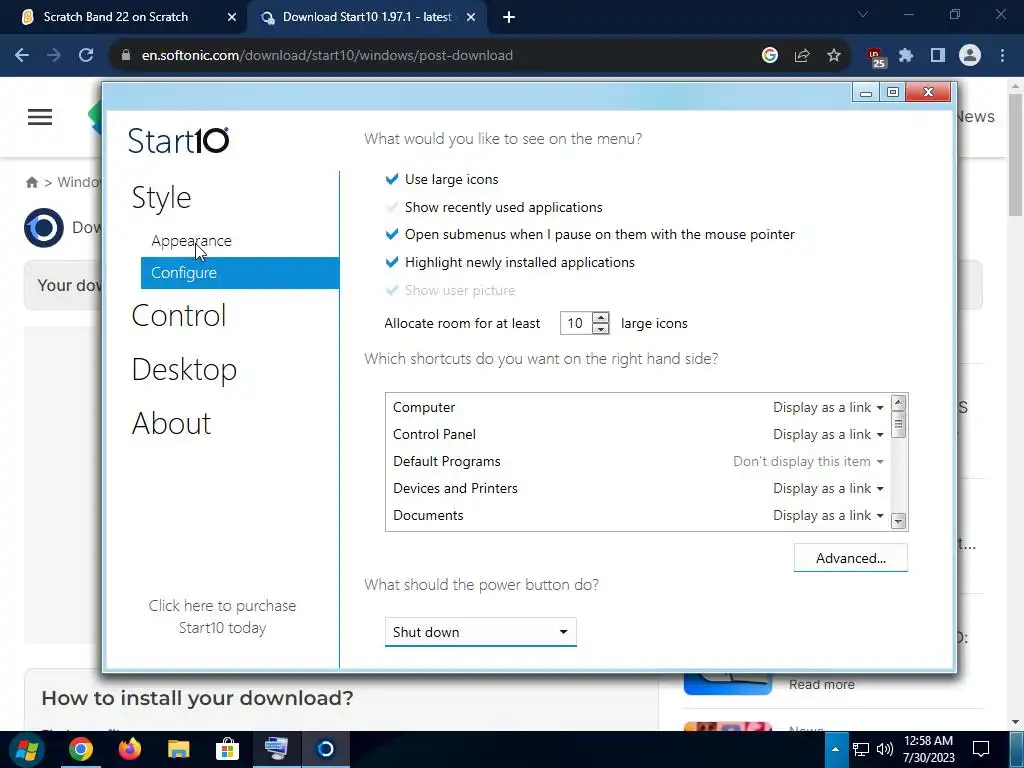Open Documents display mode dropdown
Screen dimensions: 1024x768
click(828, 515)
